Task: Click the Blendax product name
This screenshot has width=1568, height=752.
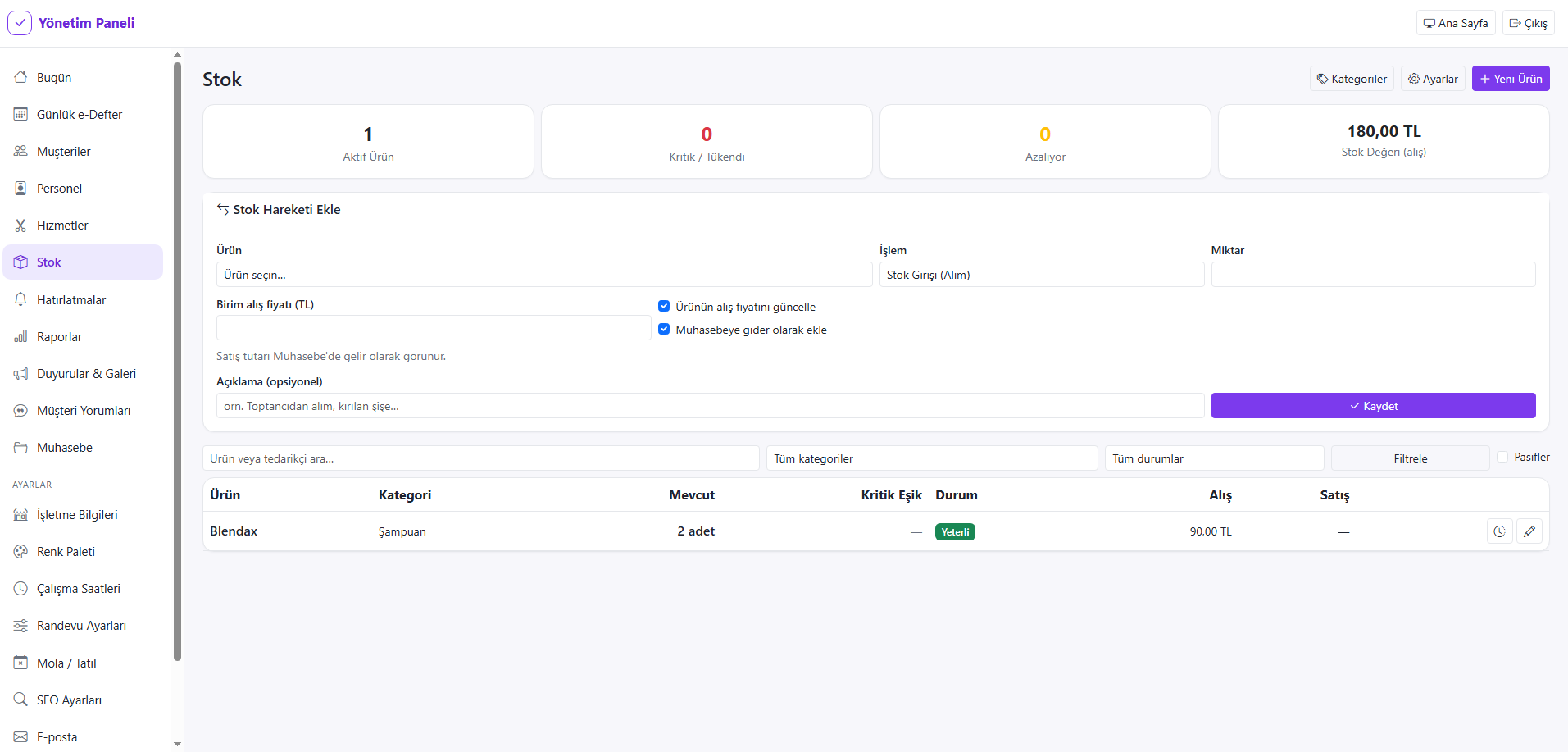Action: click(x=234, y=531)
